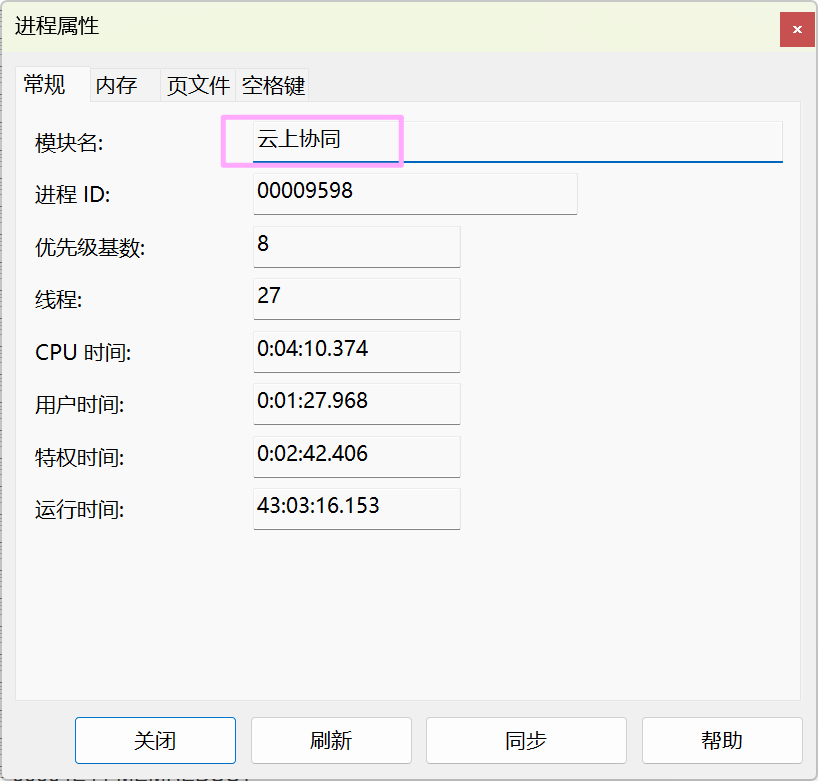Select the 特权时间 value field
This screenshot has width=818, height=781.
pos(357,456)
